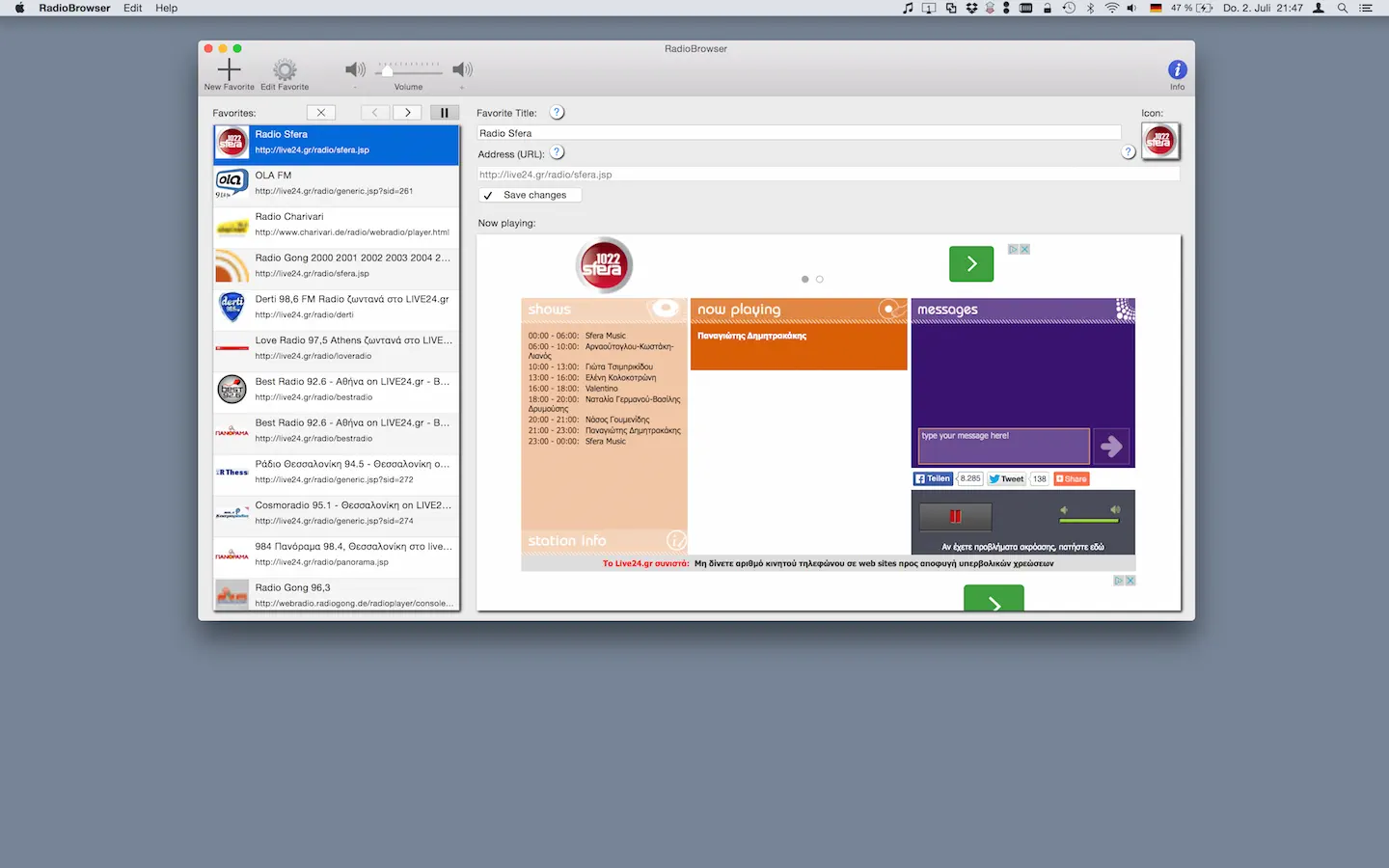Show help for Address (URL)
This screenshot has height=868, width=1389.
(x=557, y=152)
